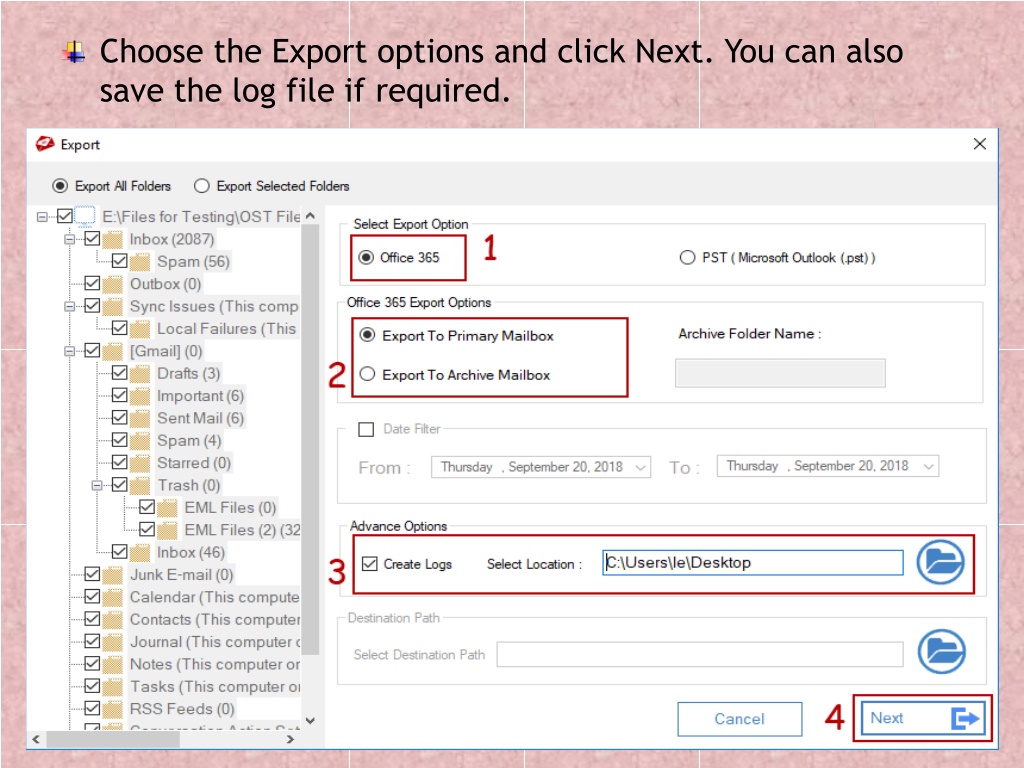Click the folder icon beside Notes
The height and width of the screenshot is (768, 1024).
pyautogui.click(x=112, y=664)
